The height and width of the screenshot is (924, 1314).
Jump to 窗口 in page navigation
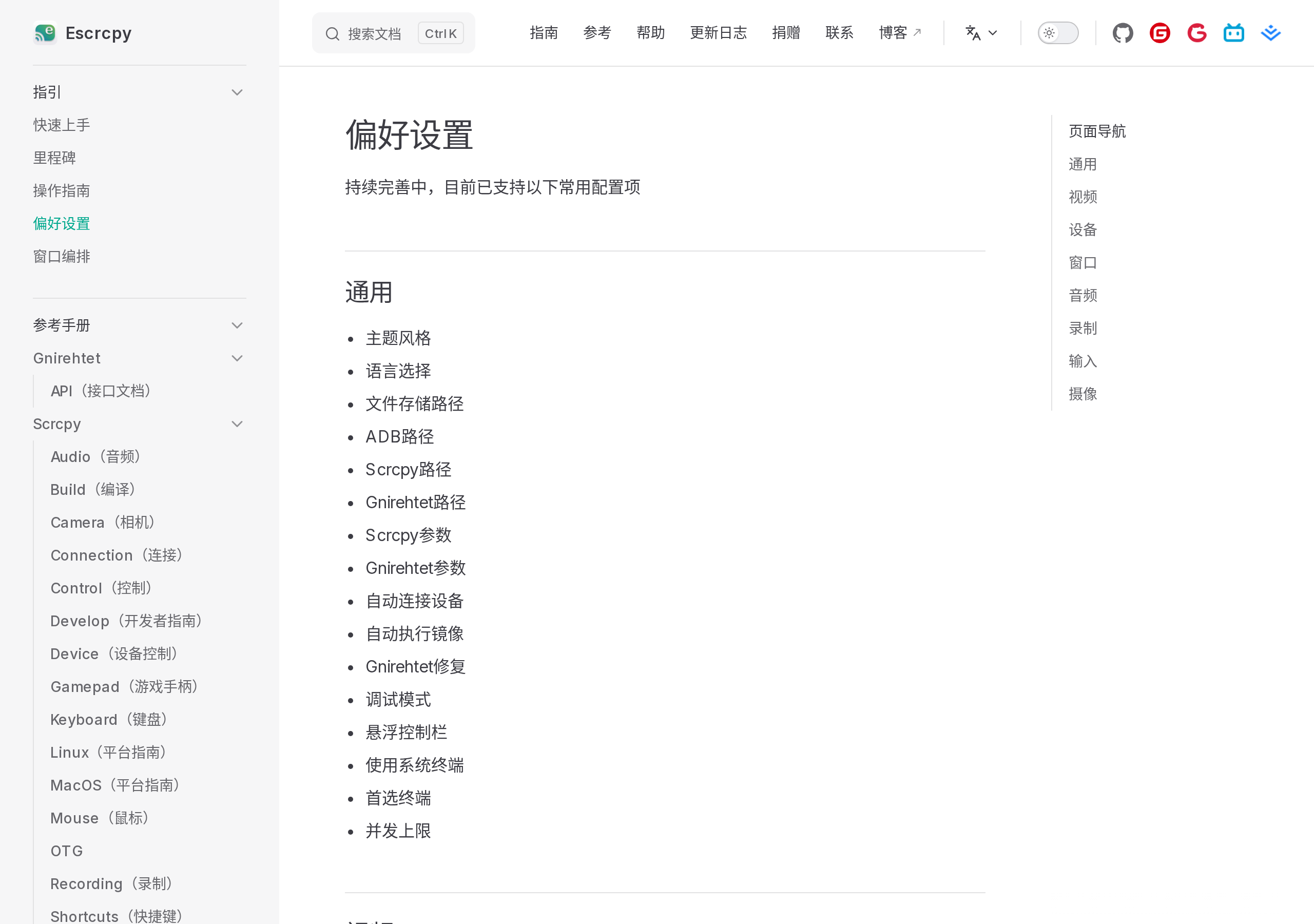click(1082, 263)
